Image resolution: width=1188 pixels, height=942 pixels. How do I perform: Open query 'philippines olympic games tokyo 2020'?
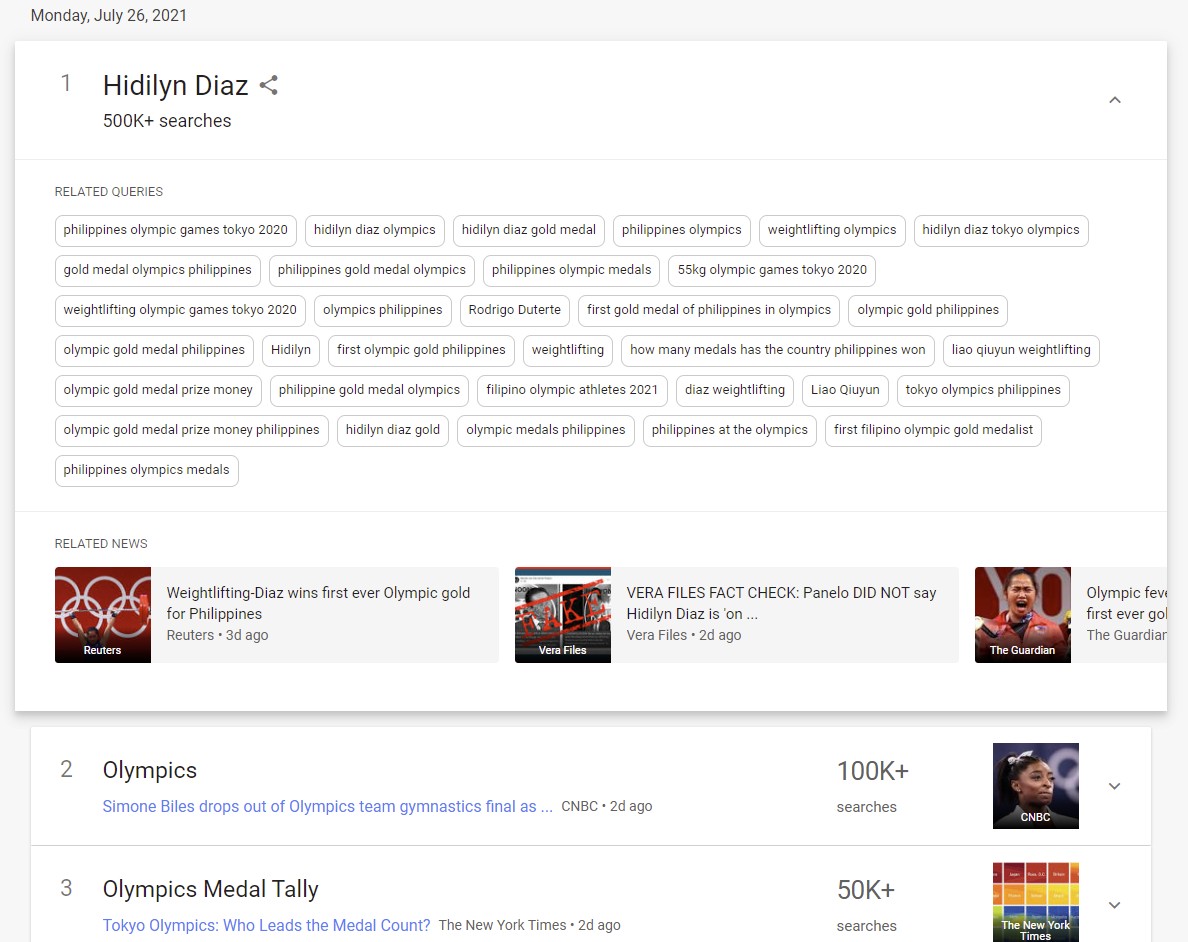(176, 230)
